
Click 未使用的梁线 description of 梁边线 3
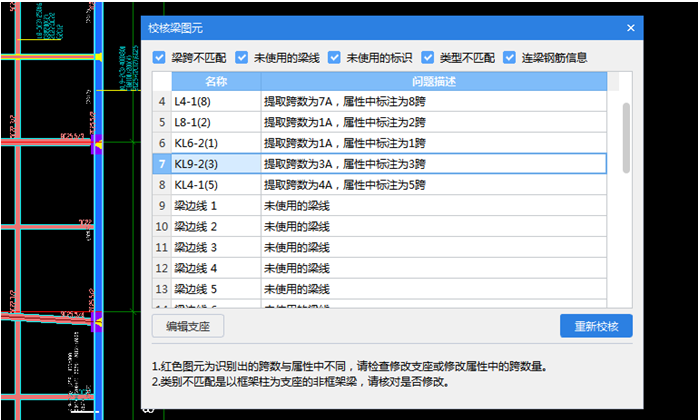[296, 248]
